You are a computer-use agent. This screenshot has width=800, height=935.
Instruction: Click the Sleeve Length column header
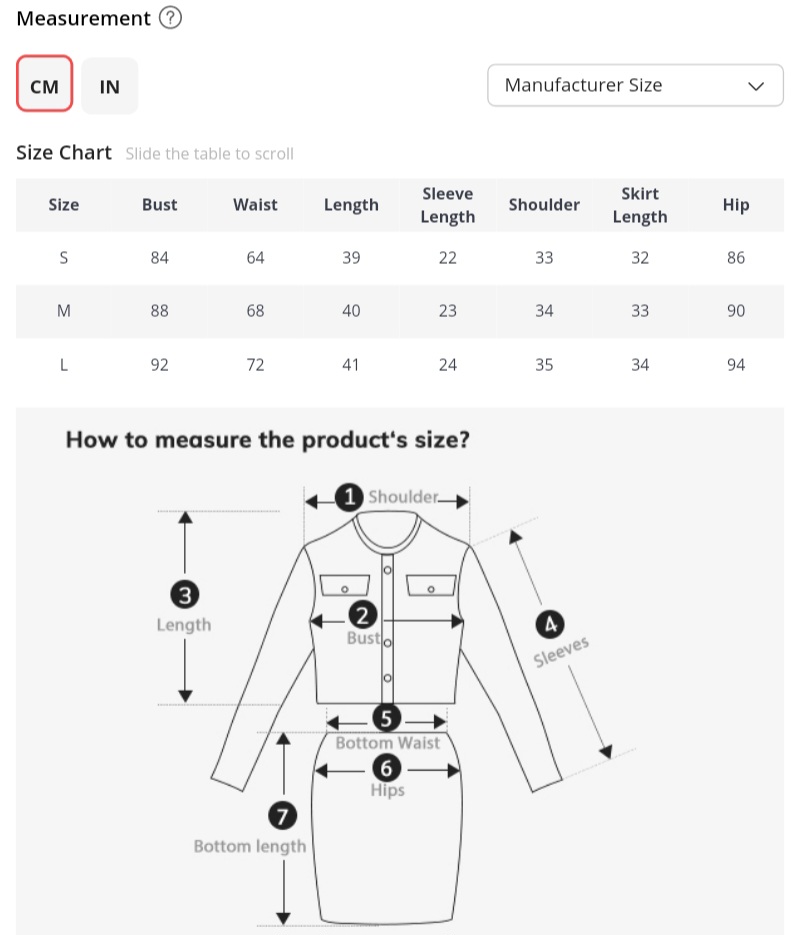coord(447,205)
